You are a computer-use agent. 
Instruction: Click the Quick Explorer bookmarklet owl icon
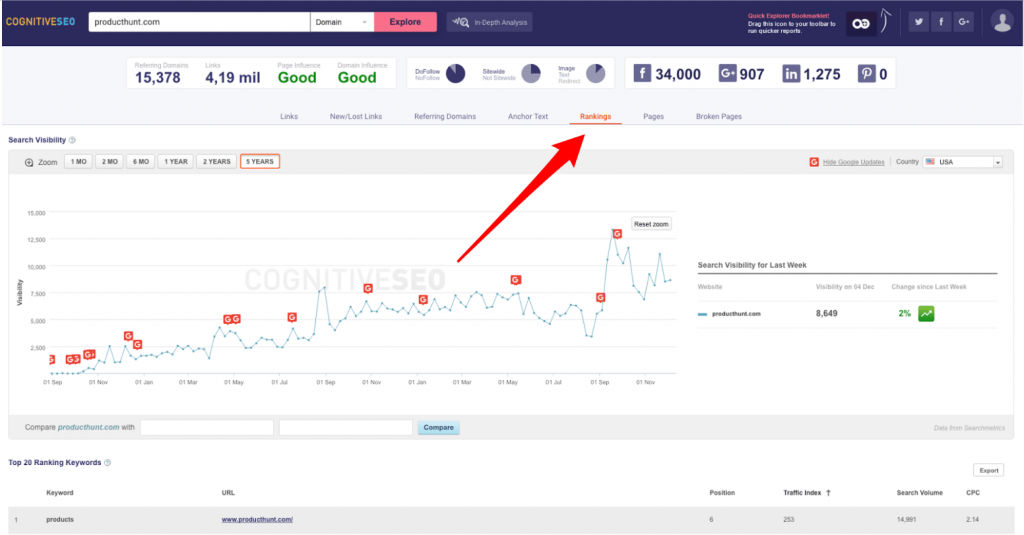click(x=860, y=23)
